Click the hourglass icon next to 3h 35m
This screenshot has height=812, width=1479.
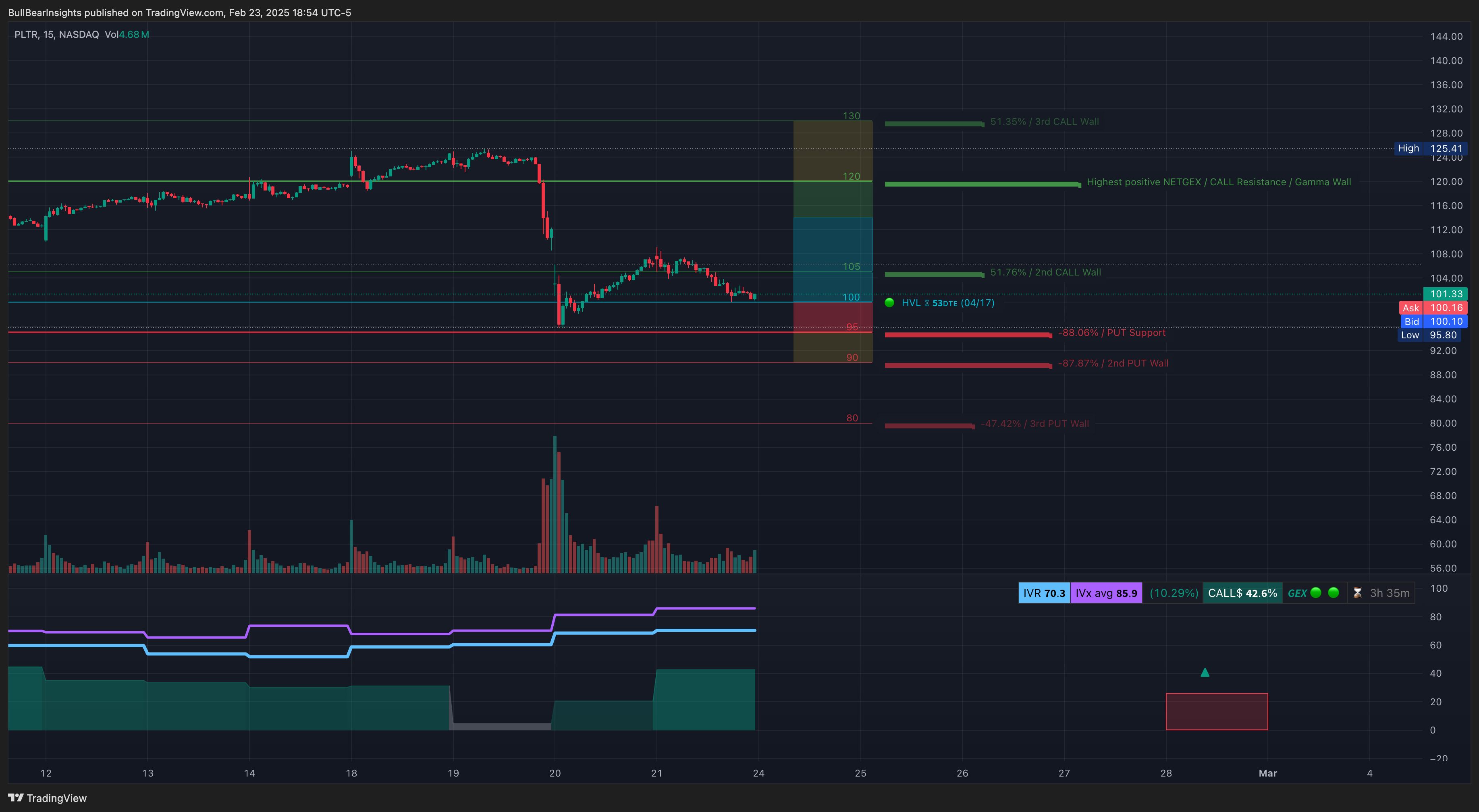pyautogui.click(x=1357, y=593)
